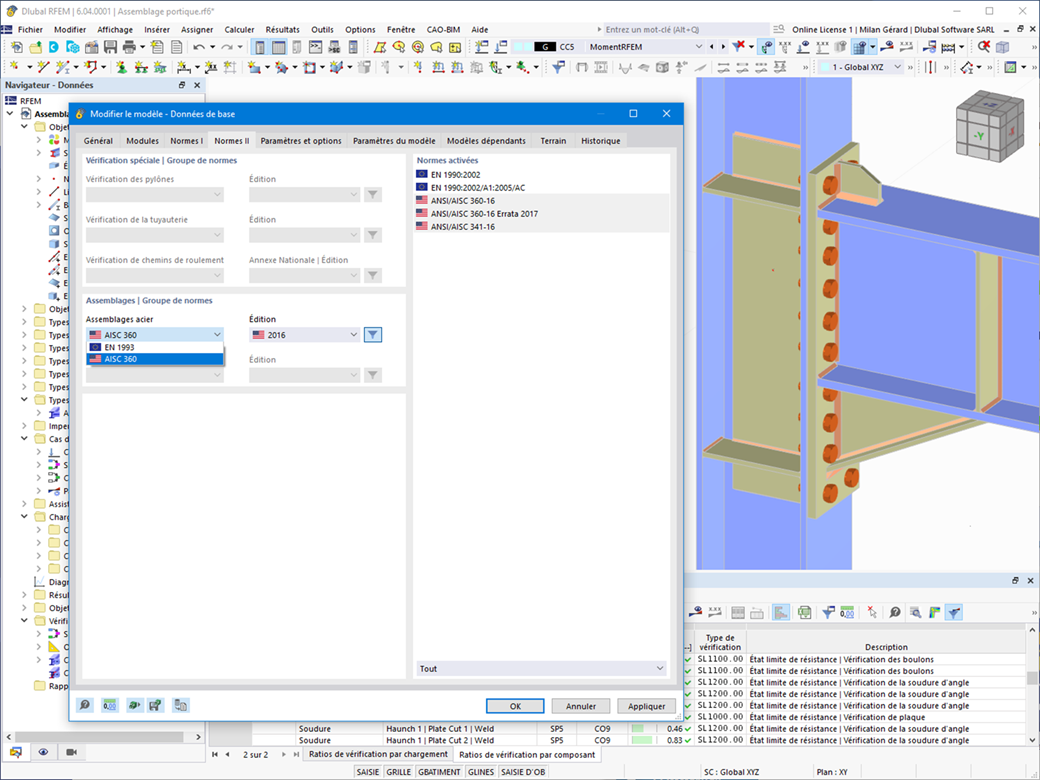Choose EN 1993 from the dropdown list
Viewport: 1040px width, 780px height.
click(x=155, y=347)
